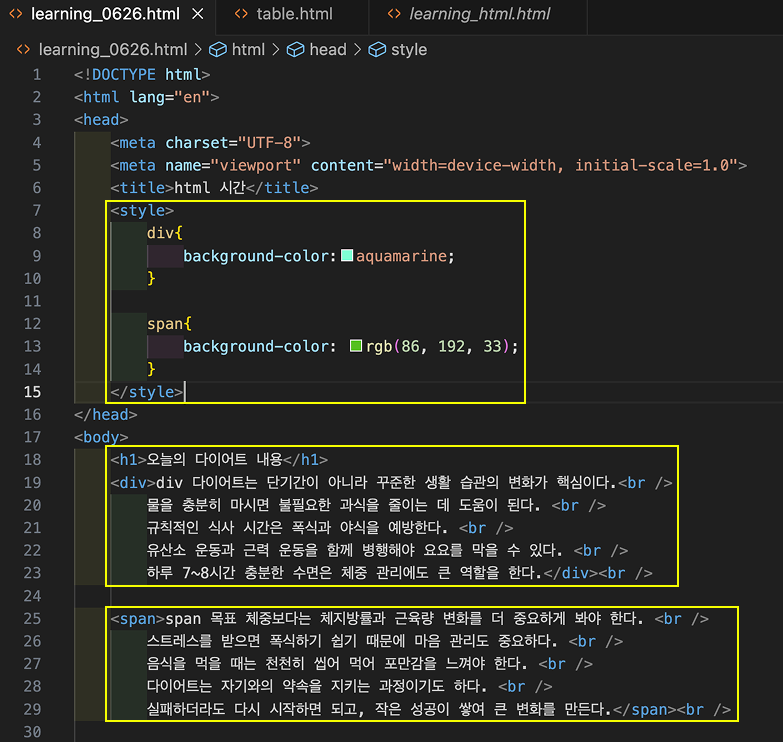Click the closing brace on line 14

tap(151, 370)
